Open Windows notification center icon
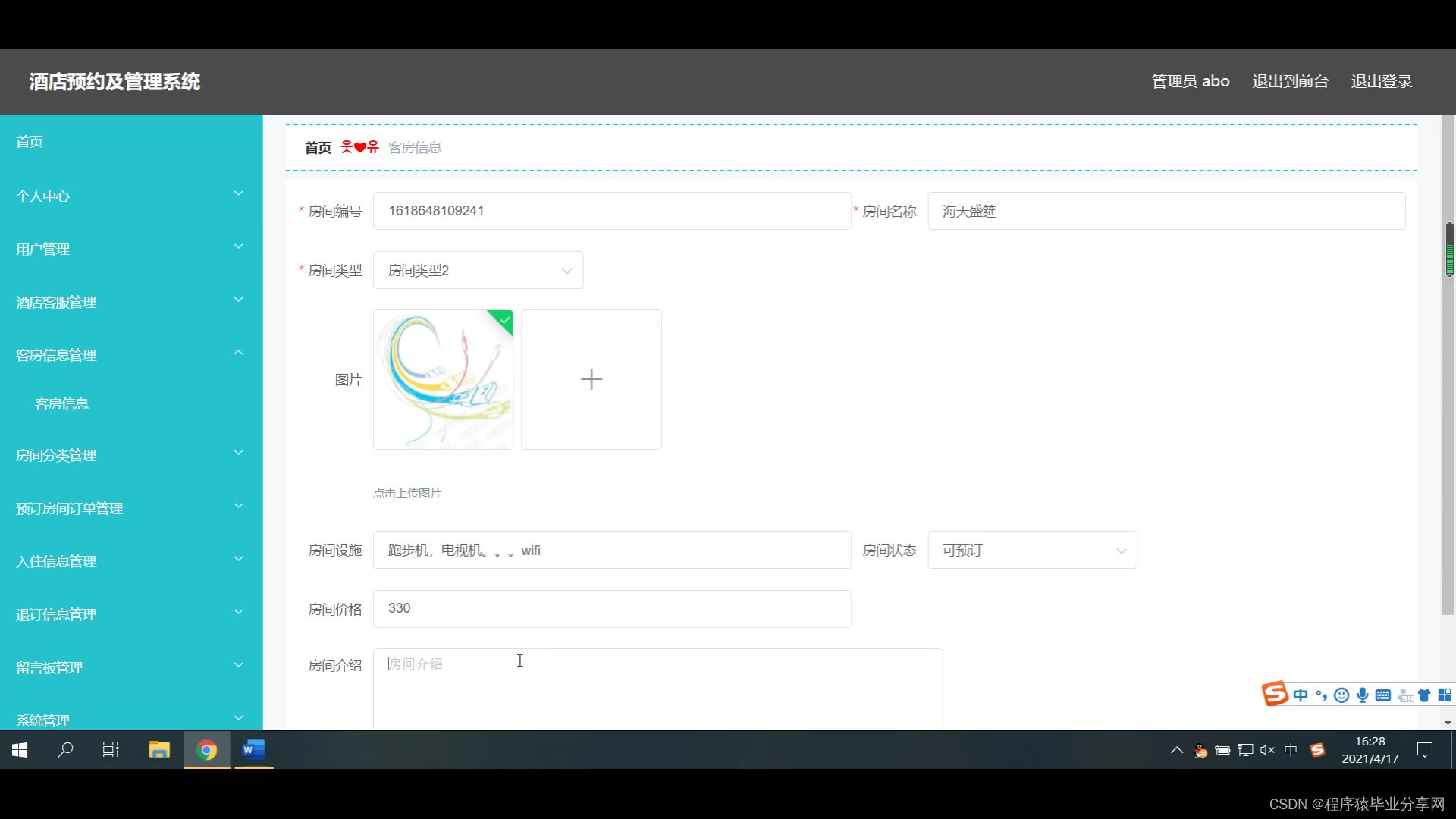 1425,750
